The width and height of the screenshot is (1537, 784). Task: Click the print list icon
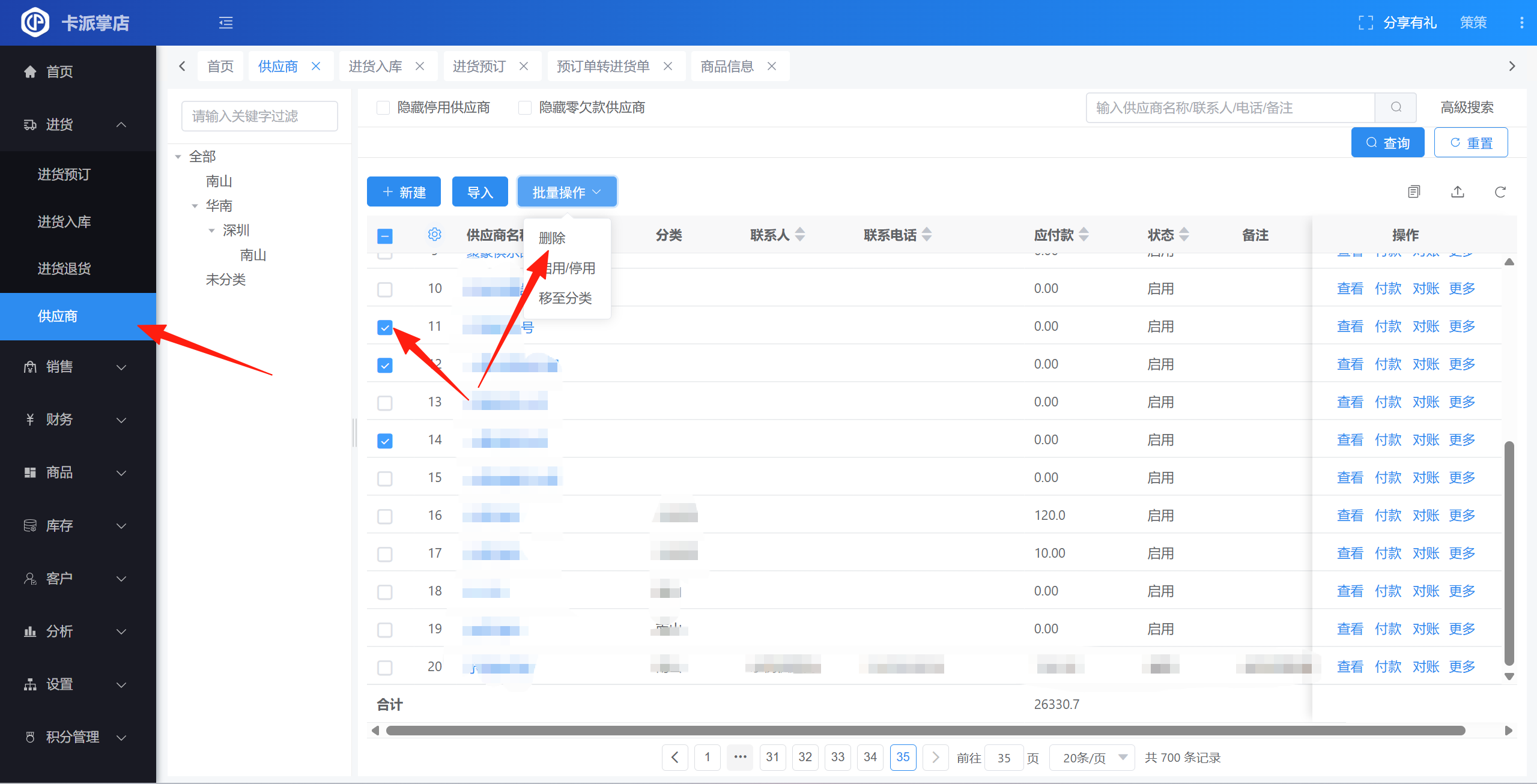click(x=1414, y=192)
